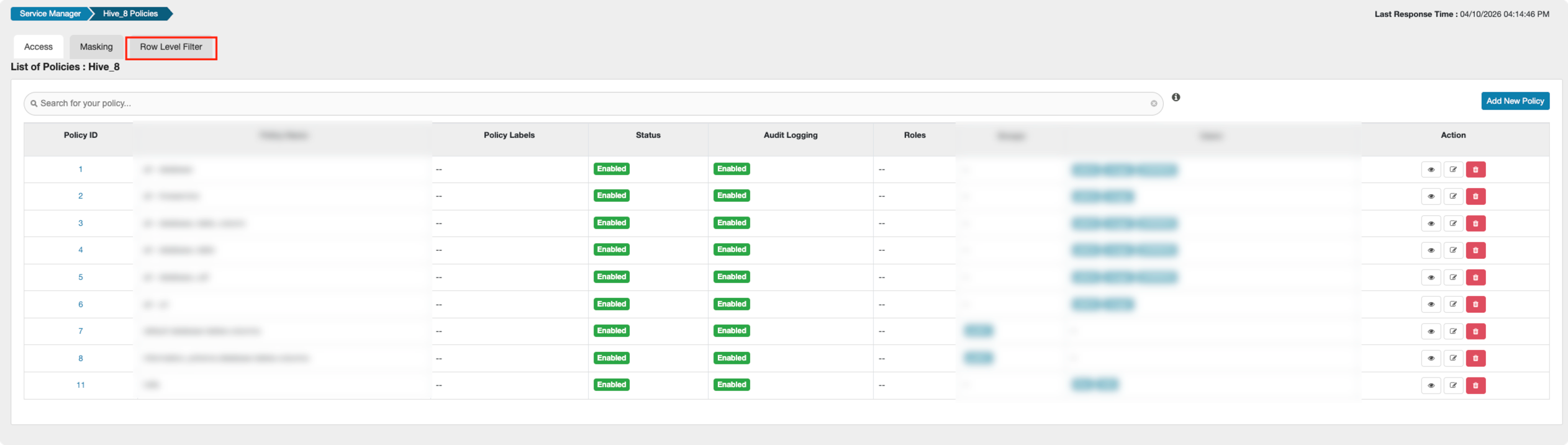The height and width of the screenshot is (445, 1568).
Task: Open the policy ID 11 link
Action: pyautogui.click(x=80, y=385)
